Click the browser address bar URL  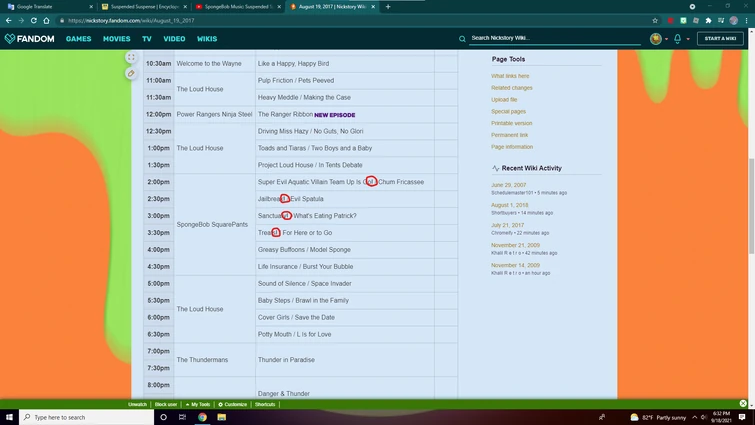pyautogui.click(x=130, y=21)
